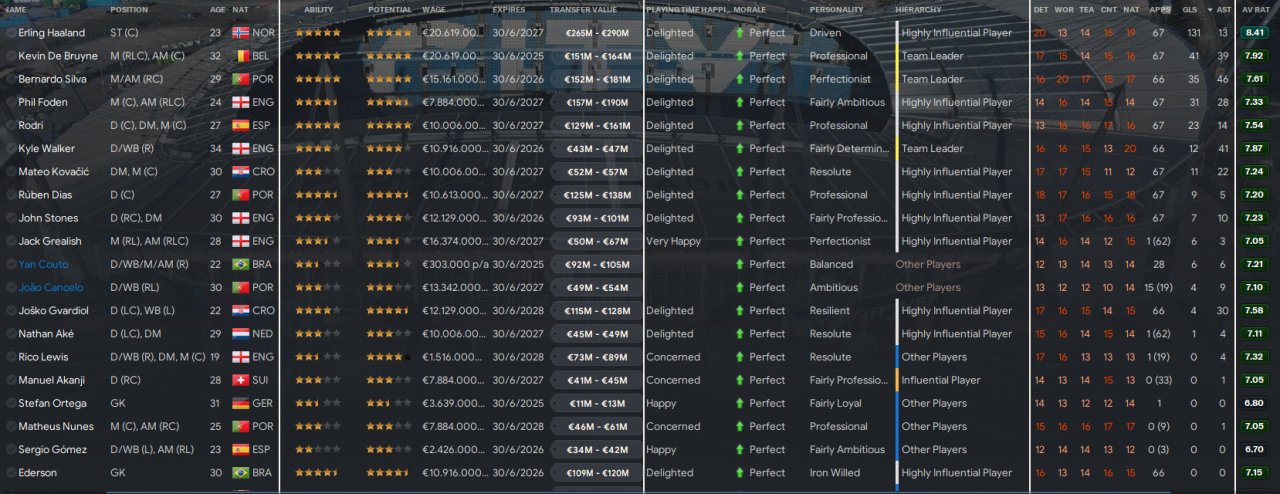Click Erling Haaland's green morale arrow

[739, 33]
